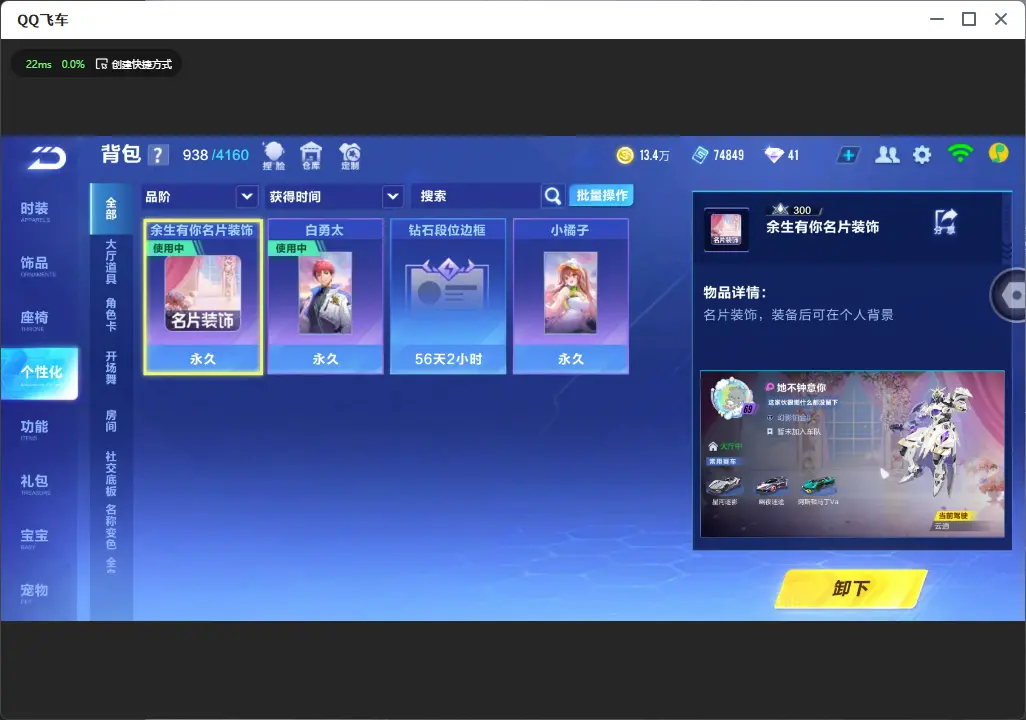
Task: Open the backpack help question mark
Action: pyautogui.click(x=158, y=155)
